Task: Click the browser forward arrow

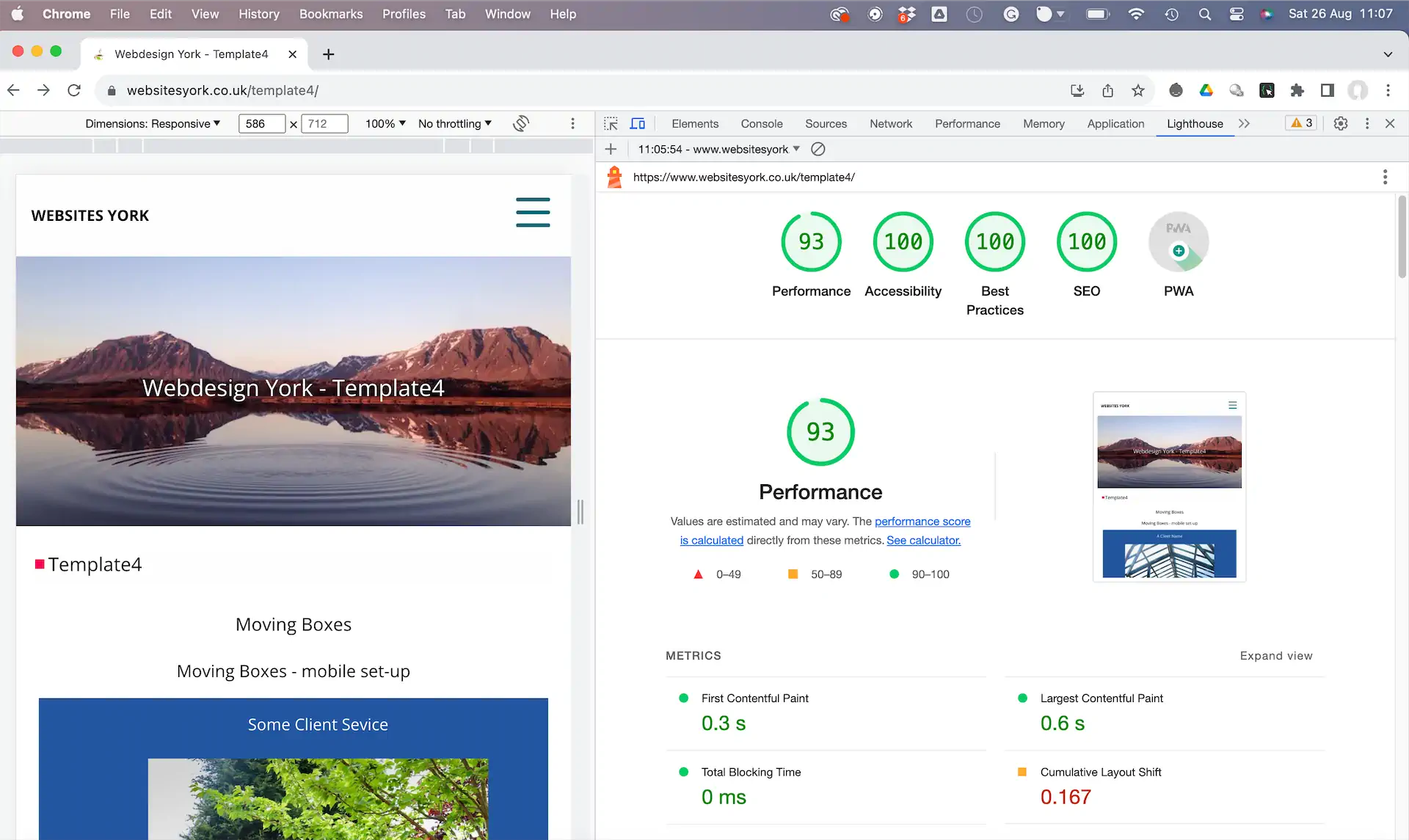Action: [x=43, y=90]
